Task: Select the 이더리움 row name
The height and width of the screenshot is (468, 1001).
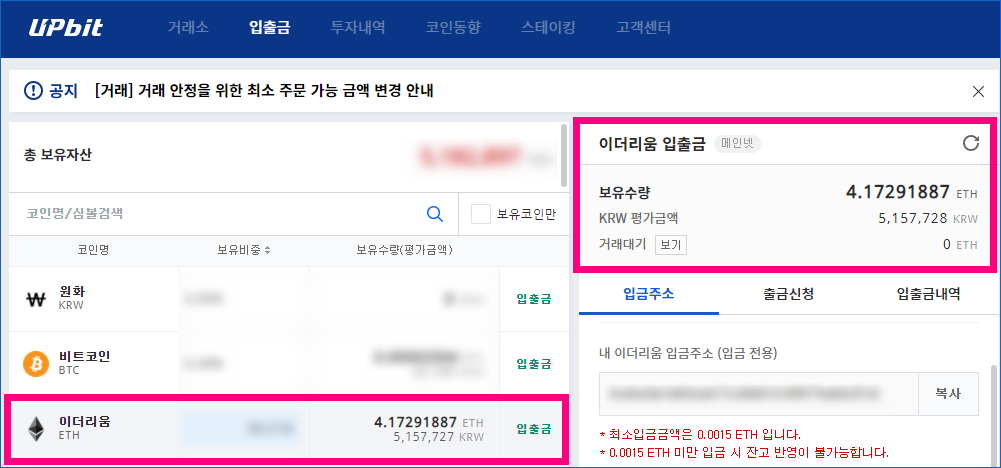Action: tap(84, 421)
